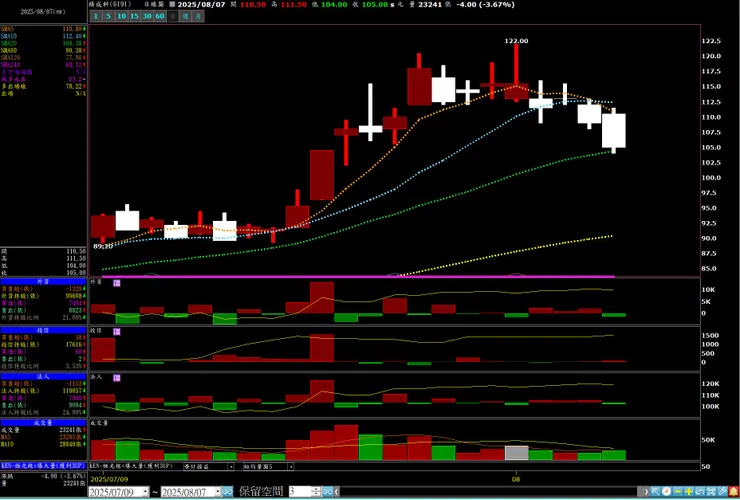Click the 08 month marker on time axis
740x500 pixels.
pyautogui.click(x=516, y=479)
